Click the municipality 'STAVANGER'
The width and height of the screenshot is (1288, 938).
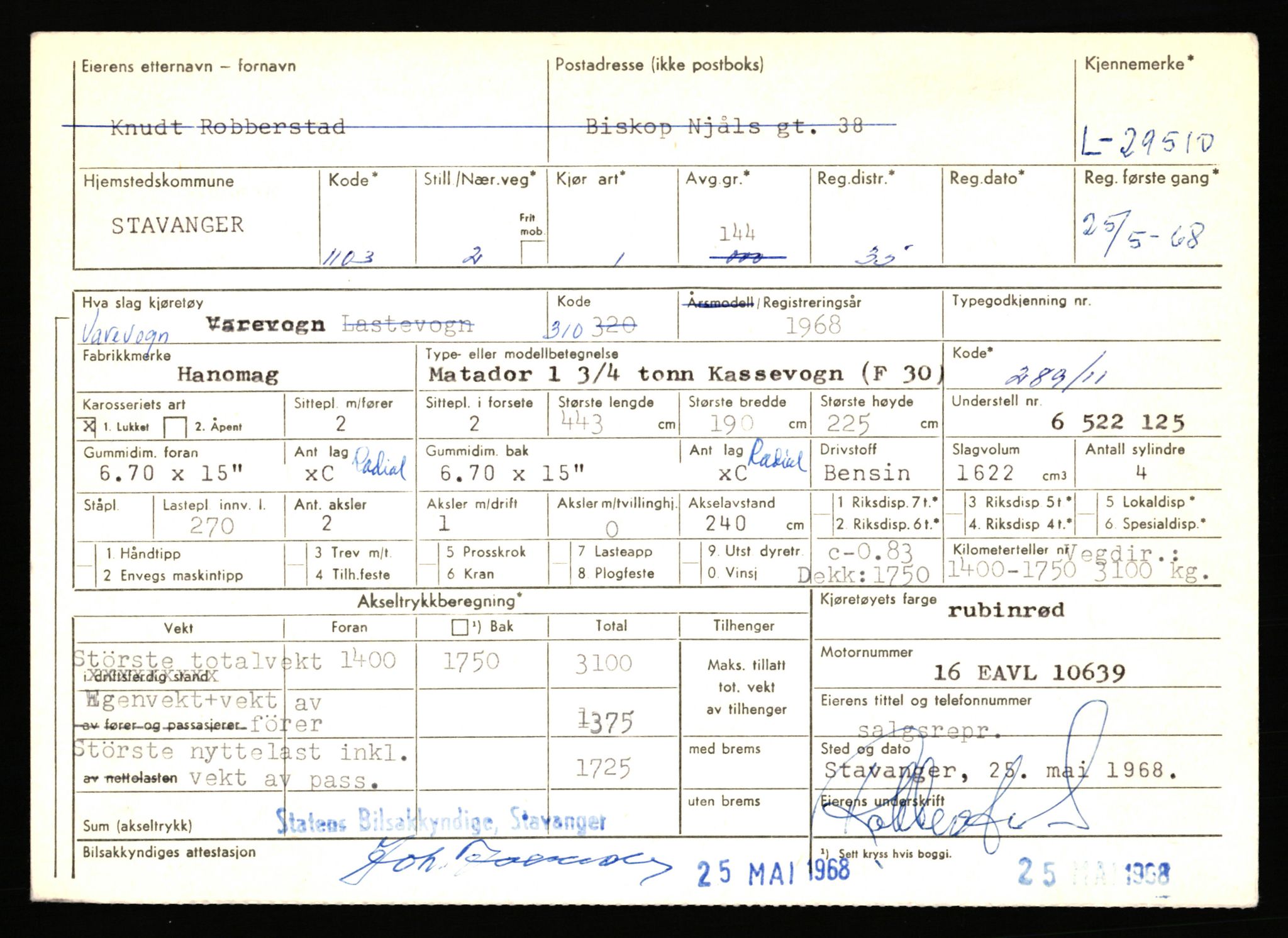point(177,225)
